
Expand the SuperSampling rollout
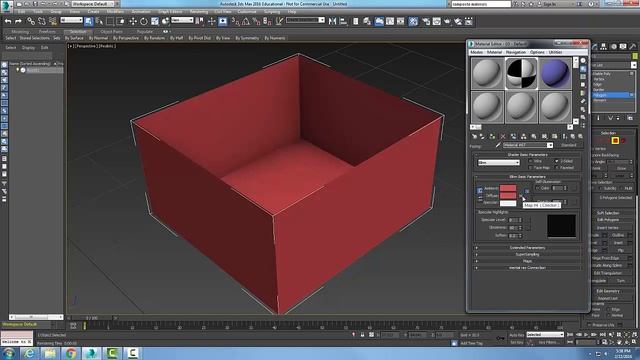pos(527,254)
